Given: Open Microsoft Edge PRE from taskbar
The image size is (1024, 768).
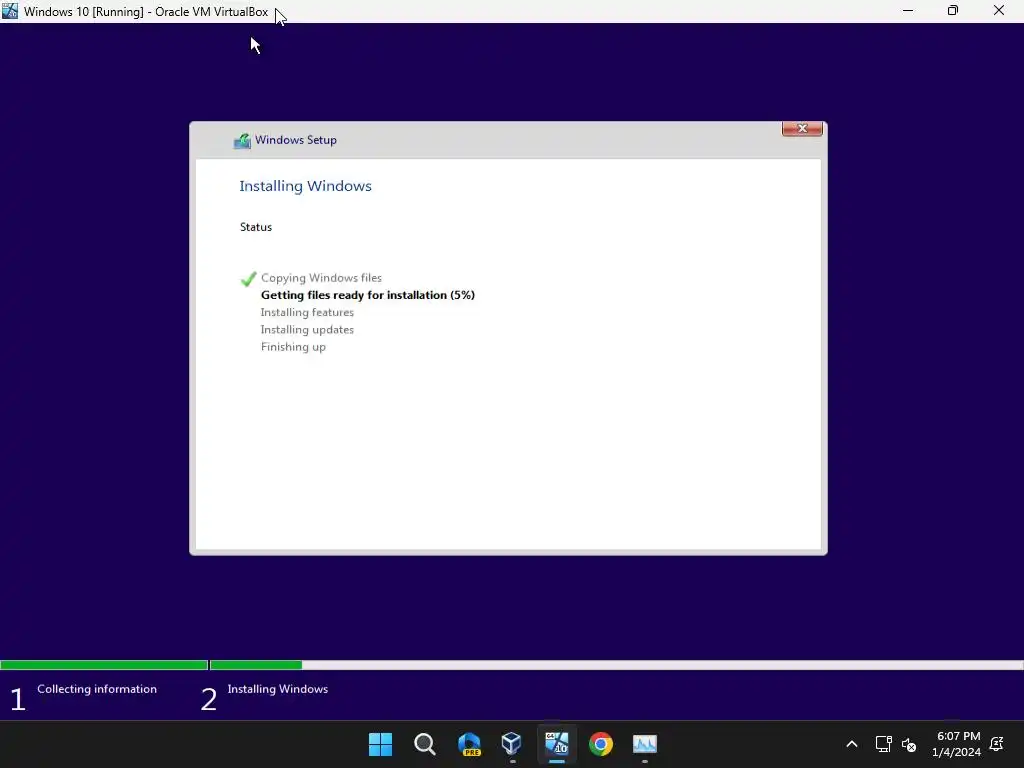Looking at the screenshot, I should (x=469, y=744).
